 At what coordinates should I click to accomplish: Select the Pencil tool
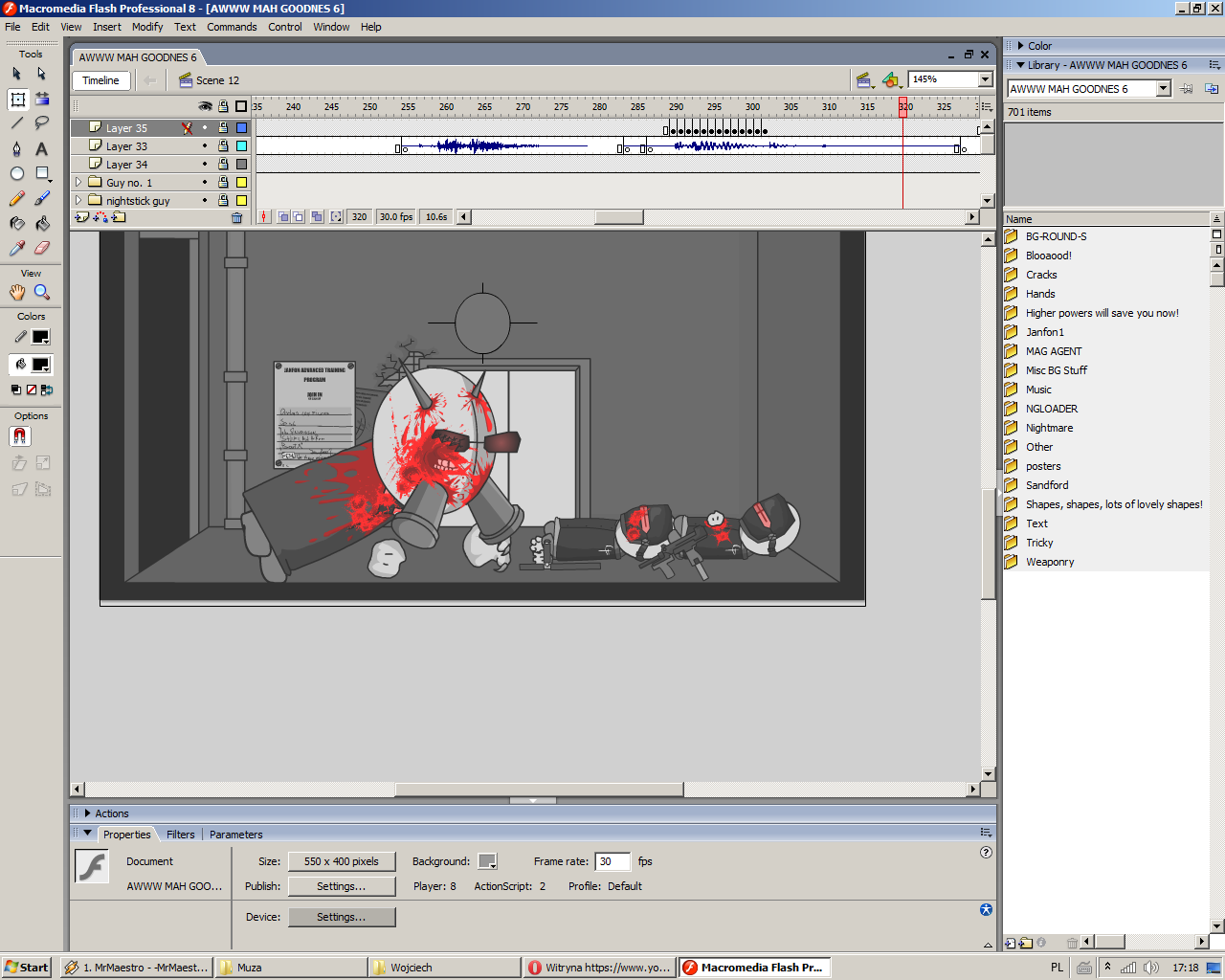point(17,198)
